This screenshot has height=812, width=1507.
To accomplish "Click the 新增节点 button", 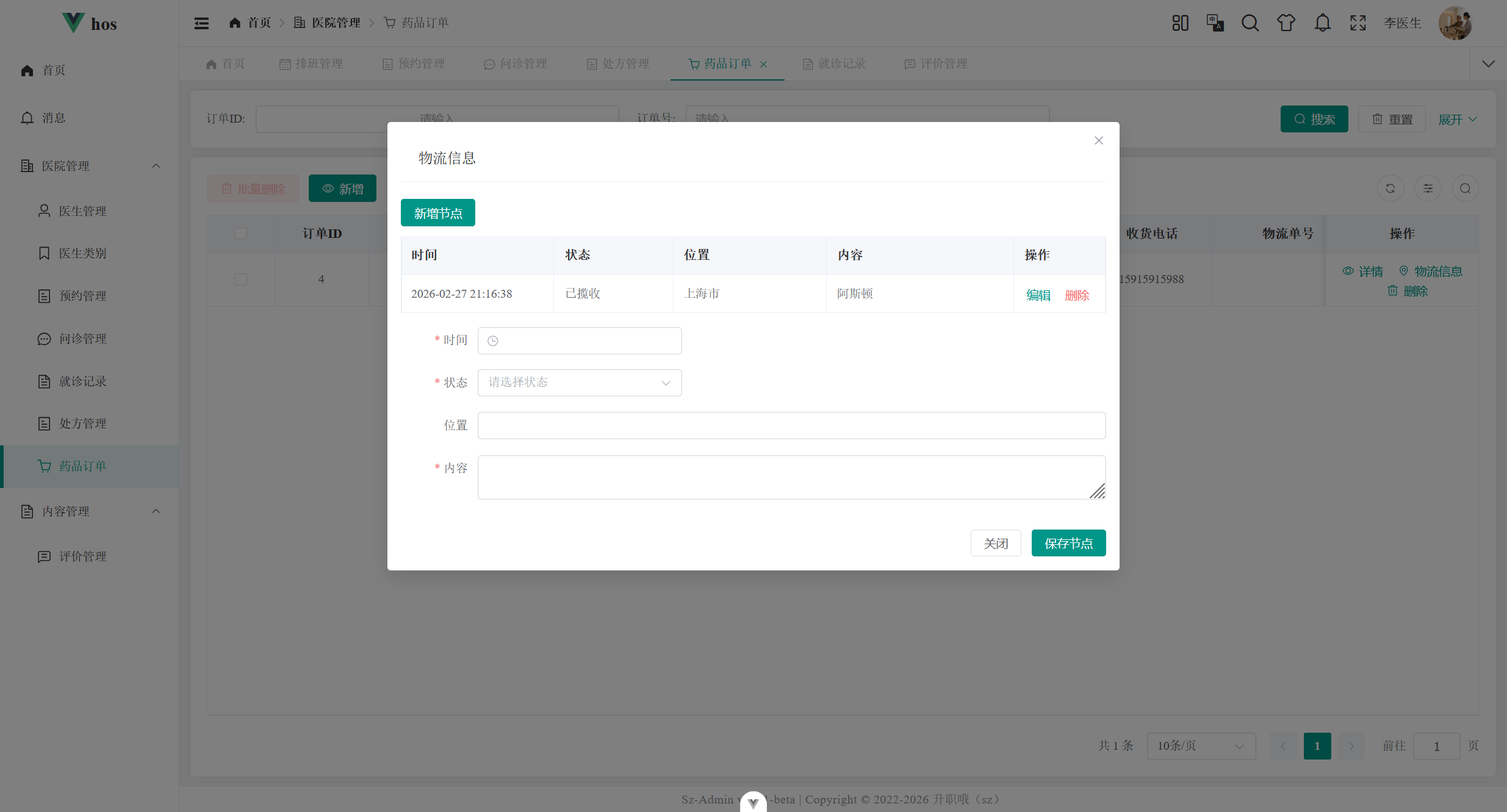I will click(437, 213).
